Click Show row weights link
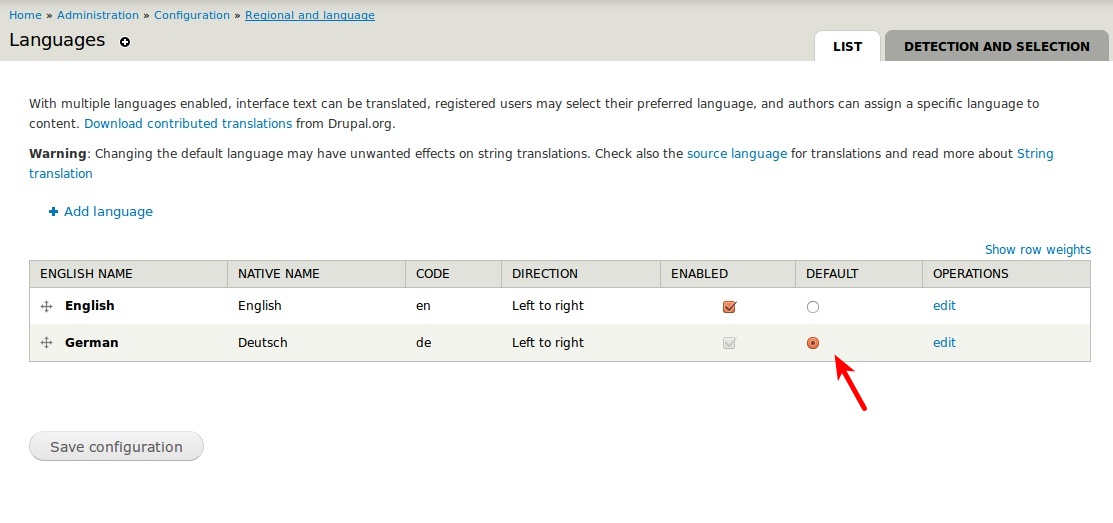Image resolution: width=1113 pixels, height=523 pixels. click(1037, 250)
